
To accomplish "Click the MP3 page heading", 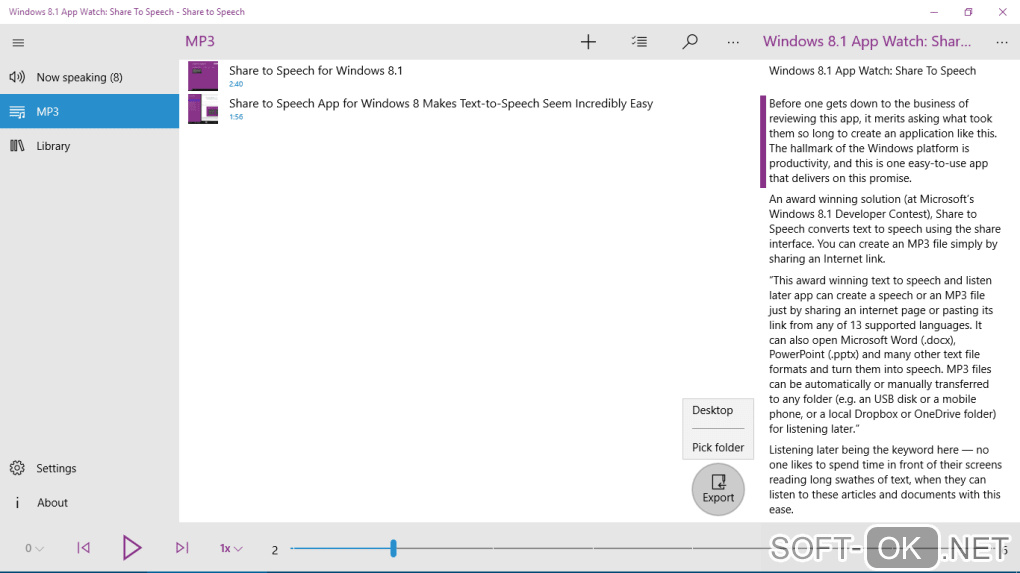I will (200, 41).
